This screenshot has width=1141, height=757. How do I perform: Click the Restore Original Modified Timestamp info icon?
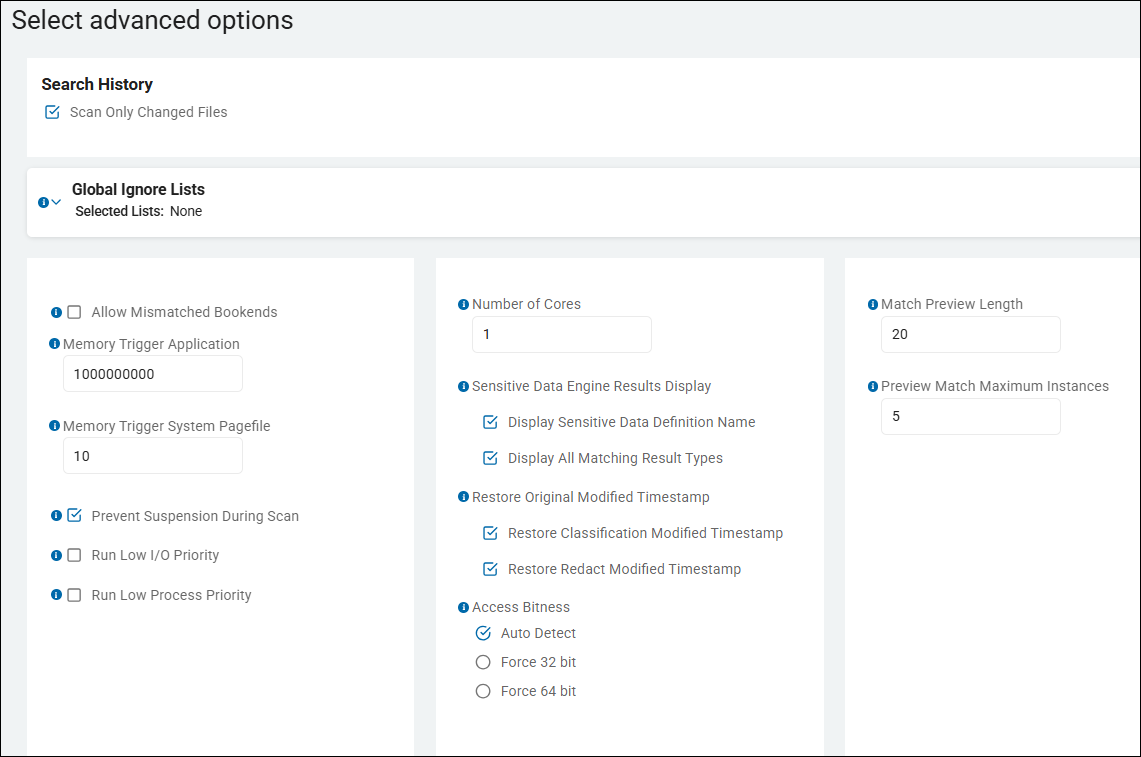464,496
